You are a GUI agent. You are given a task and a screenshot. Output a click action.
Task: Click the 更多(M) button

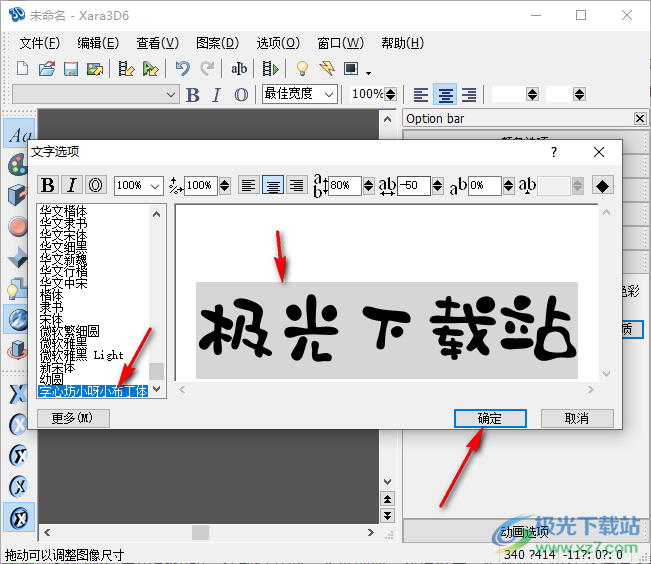click(x=73, y=418)
